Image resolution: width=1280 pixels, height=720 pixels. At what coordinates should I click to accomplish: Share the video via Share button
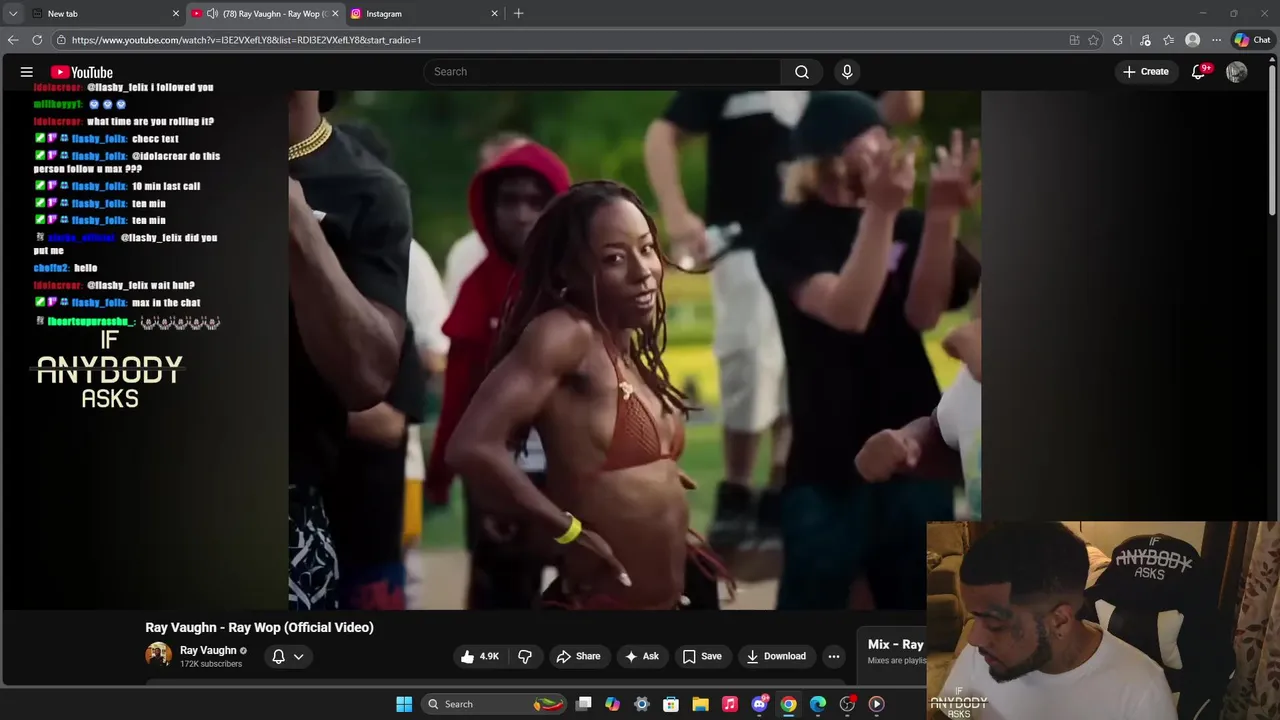(x=578, y=656)
